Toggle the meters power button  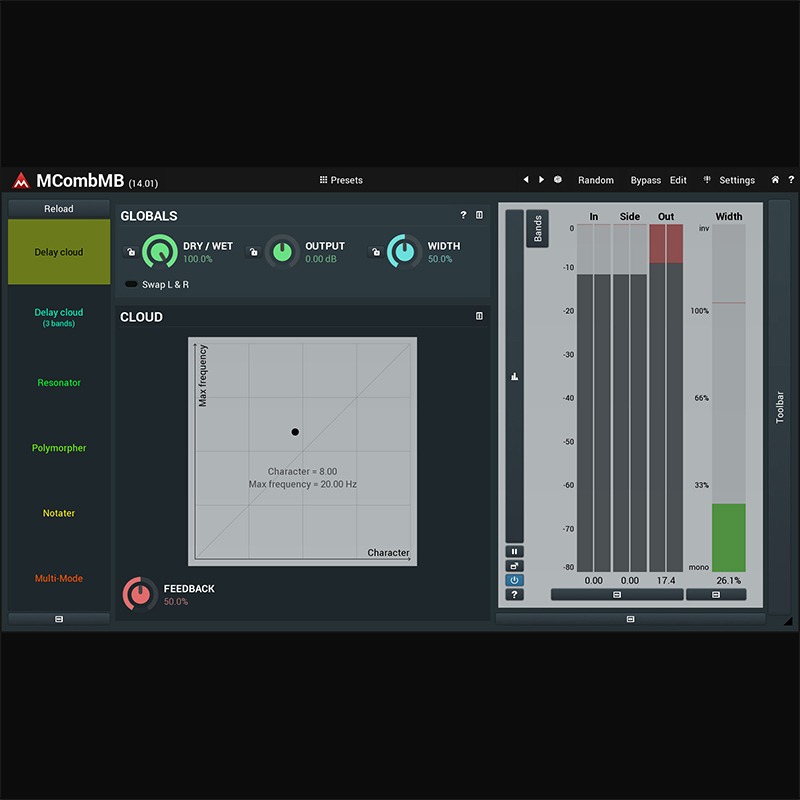(514, 580)
